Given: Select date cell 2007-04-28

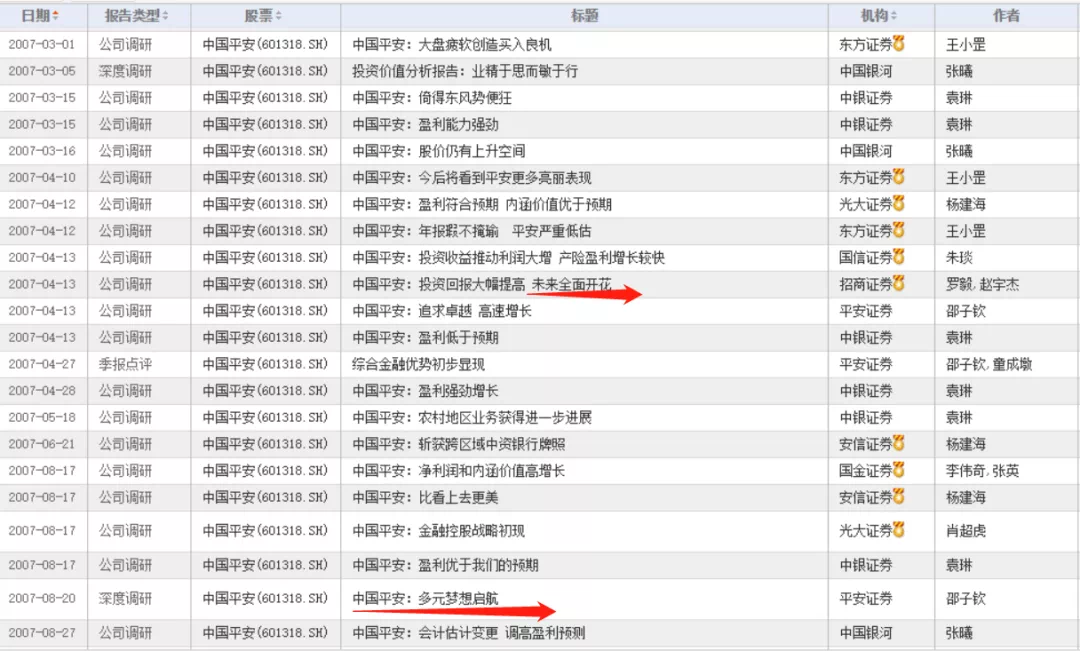Looking at the screenshot, I should [x=41, y=391].
